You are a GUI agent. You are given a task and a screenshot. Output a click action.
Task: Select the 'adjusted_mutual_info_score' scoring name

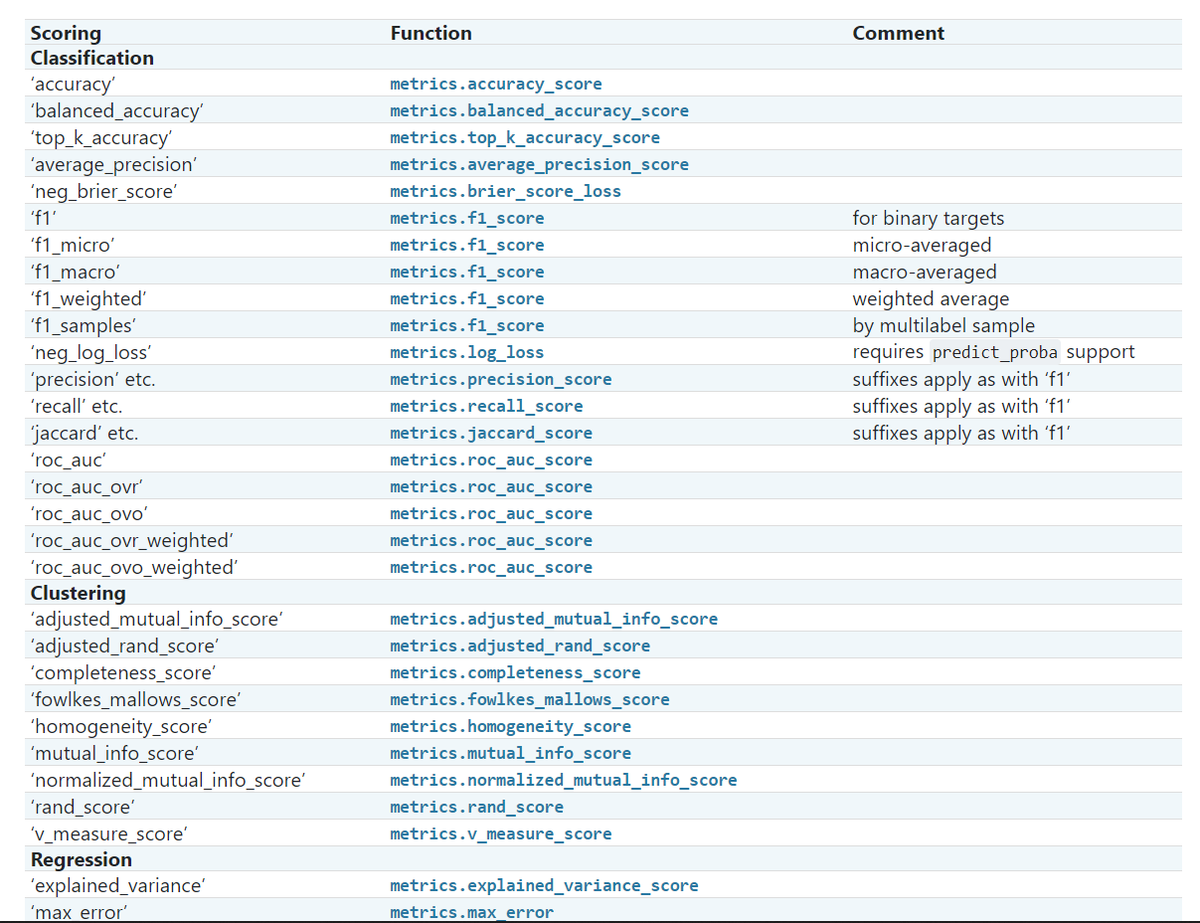point(157,619)
